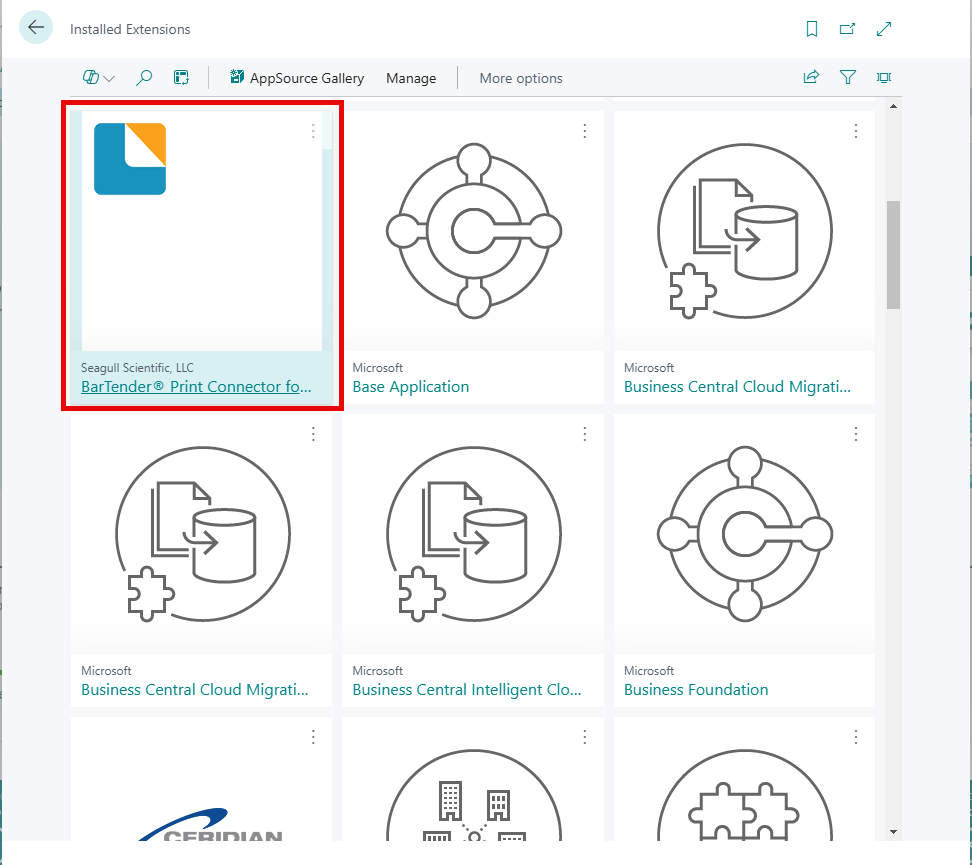Open the Business Foundation link
The height and width of the screenshot is (865, 972).
696,690
